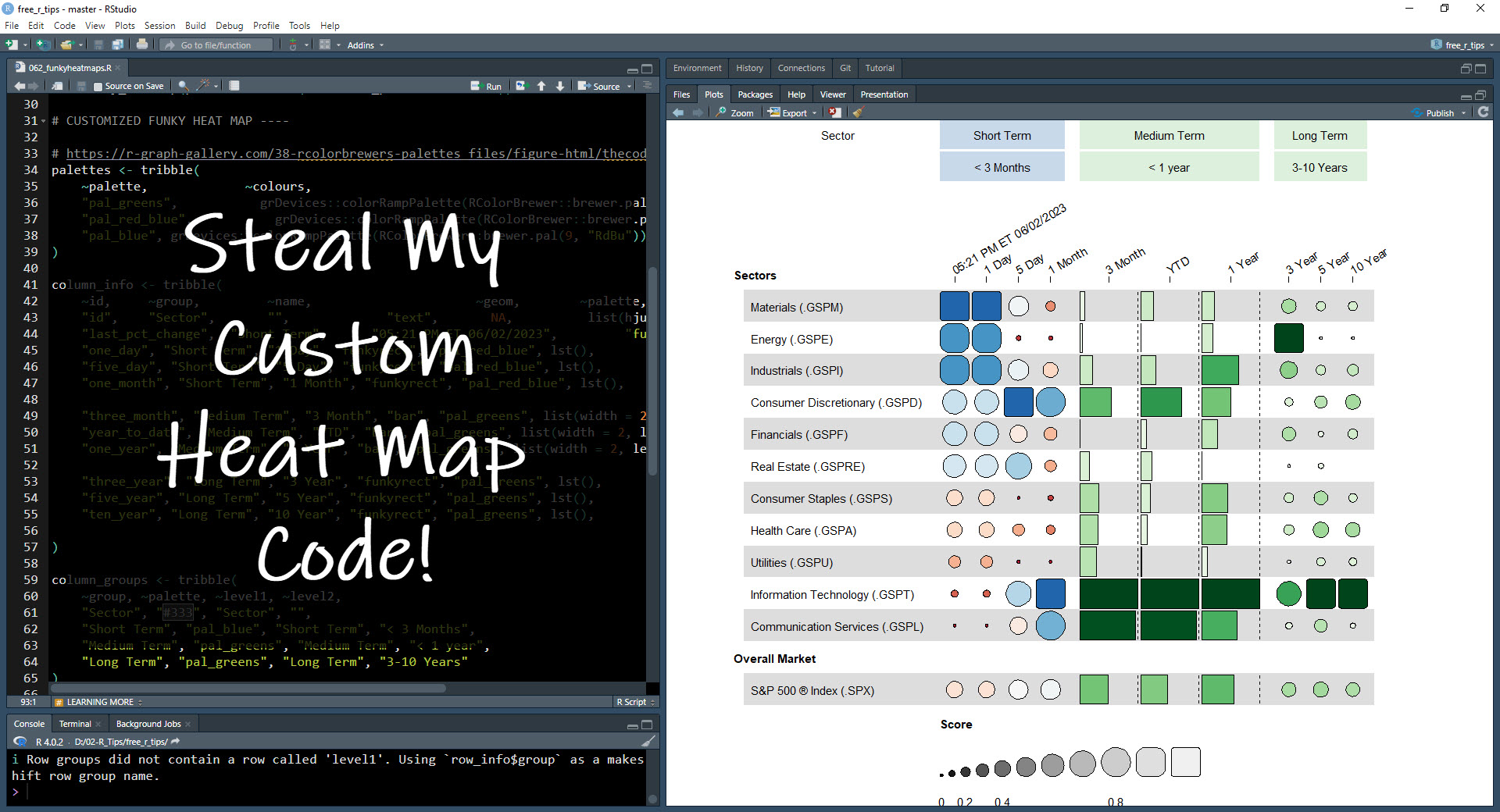Switch to the History tab
Image resolution: width=1500 pixels, height=812 pixels.
point(749,69)
